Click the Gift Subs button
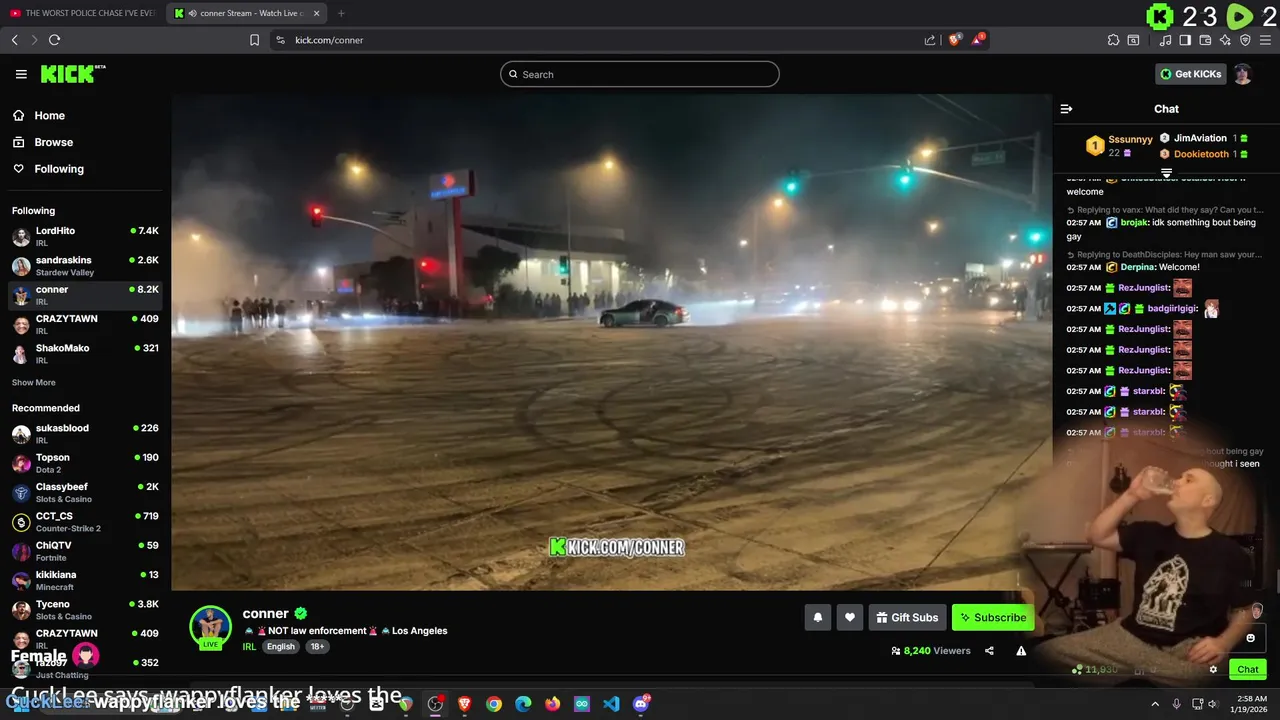The image size is (1280, 720). tap(907, 618)
